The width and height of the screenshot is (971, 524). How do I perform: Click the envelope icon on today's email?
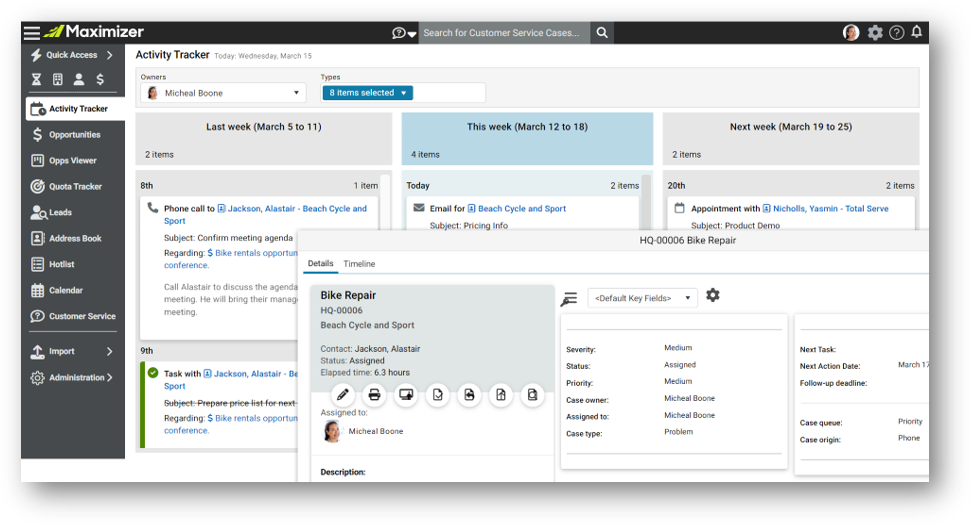pos(419,208)
